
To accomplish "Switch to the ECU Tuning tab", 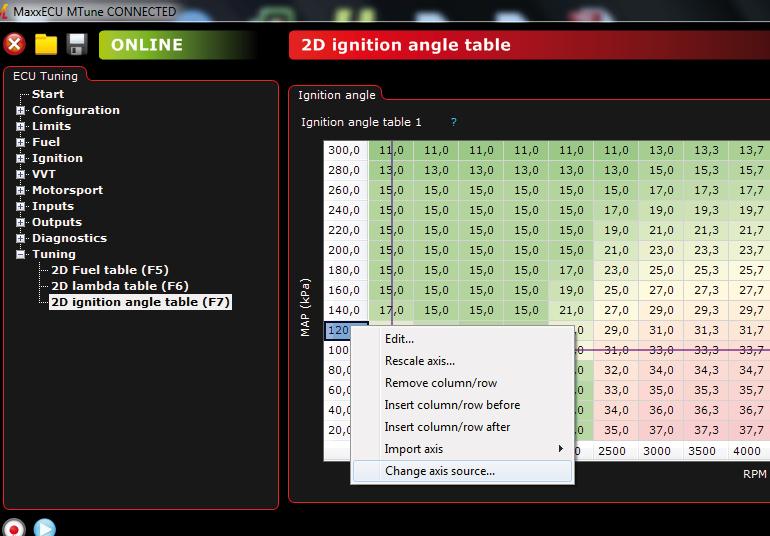I will (45, 76).
